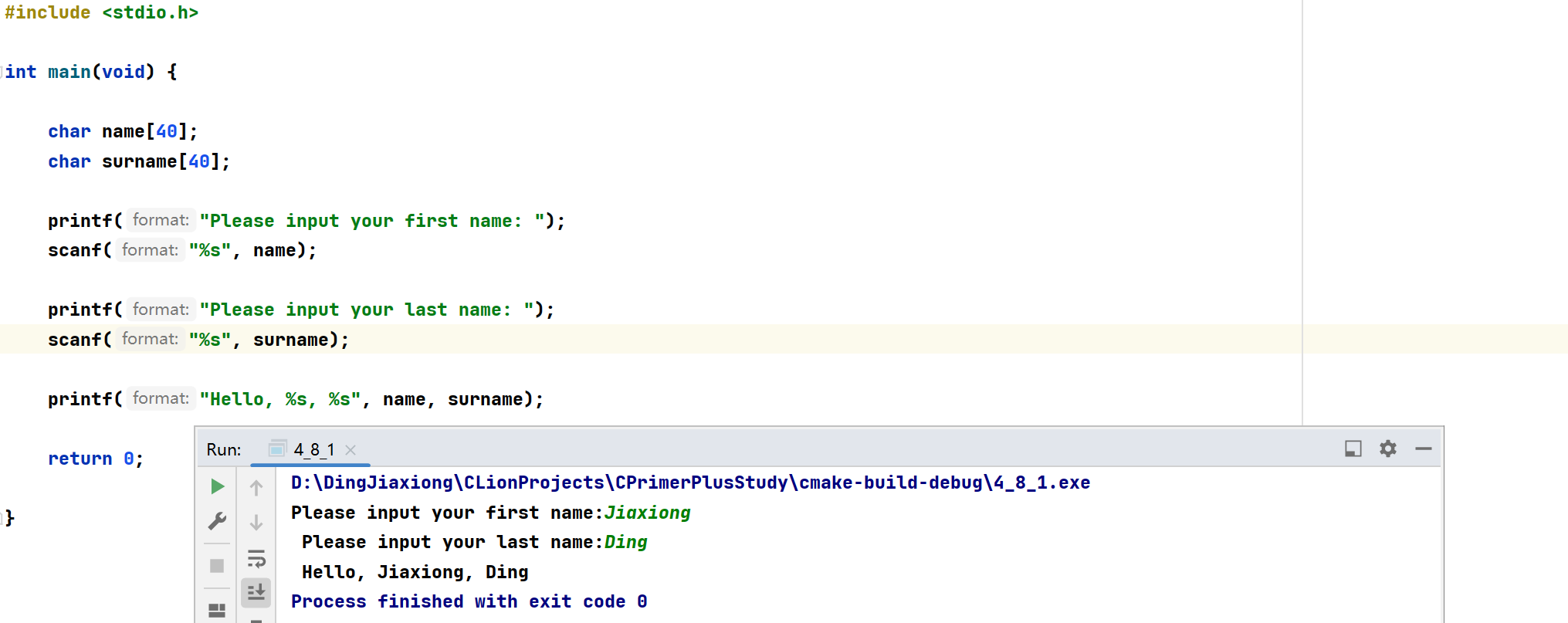Click 'int main(void) {' in the editor
This screenshot has height=623, width=1568.
pyautogui.click(x=91, y=72)
